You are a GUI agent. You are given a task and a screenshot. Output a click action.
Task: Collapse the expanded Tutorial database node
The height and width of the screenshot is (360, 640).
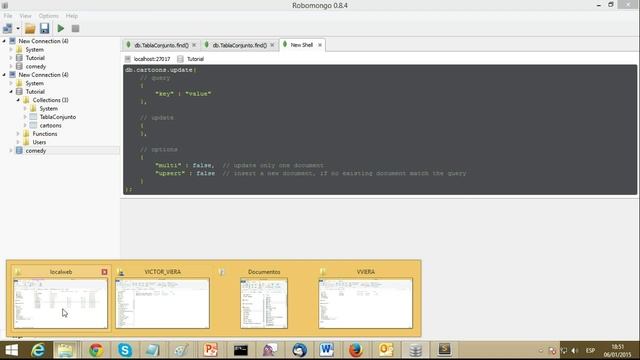11,92
